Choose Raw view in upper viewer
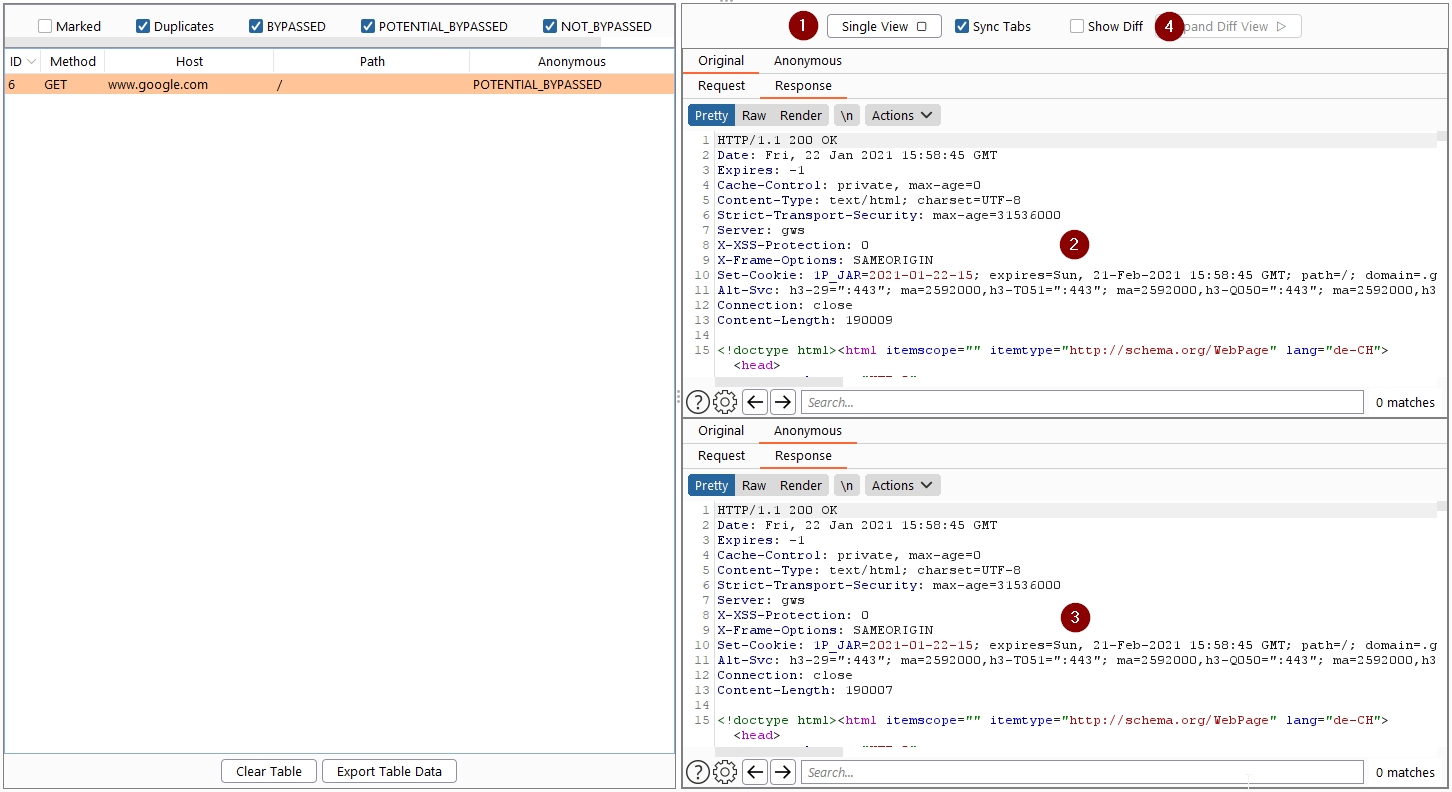Image resolution: width=1452 pixels, height=792 pixels. 754,115
